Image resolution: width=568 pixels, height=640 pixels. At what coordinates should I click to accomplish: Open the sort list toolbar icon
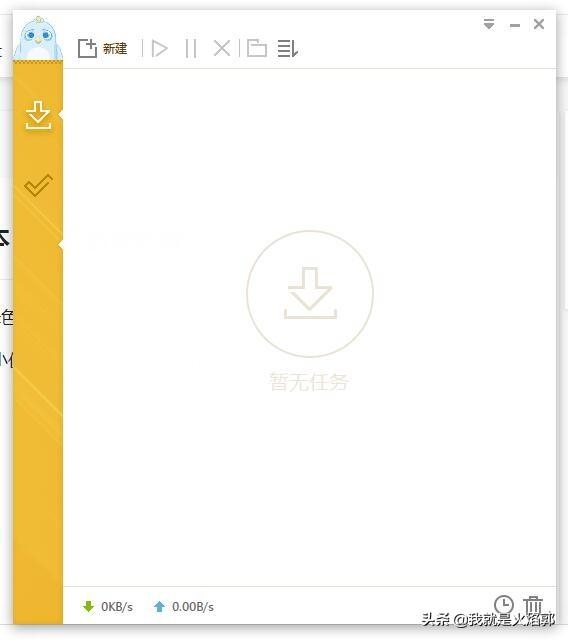(x=288, y=49)
